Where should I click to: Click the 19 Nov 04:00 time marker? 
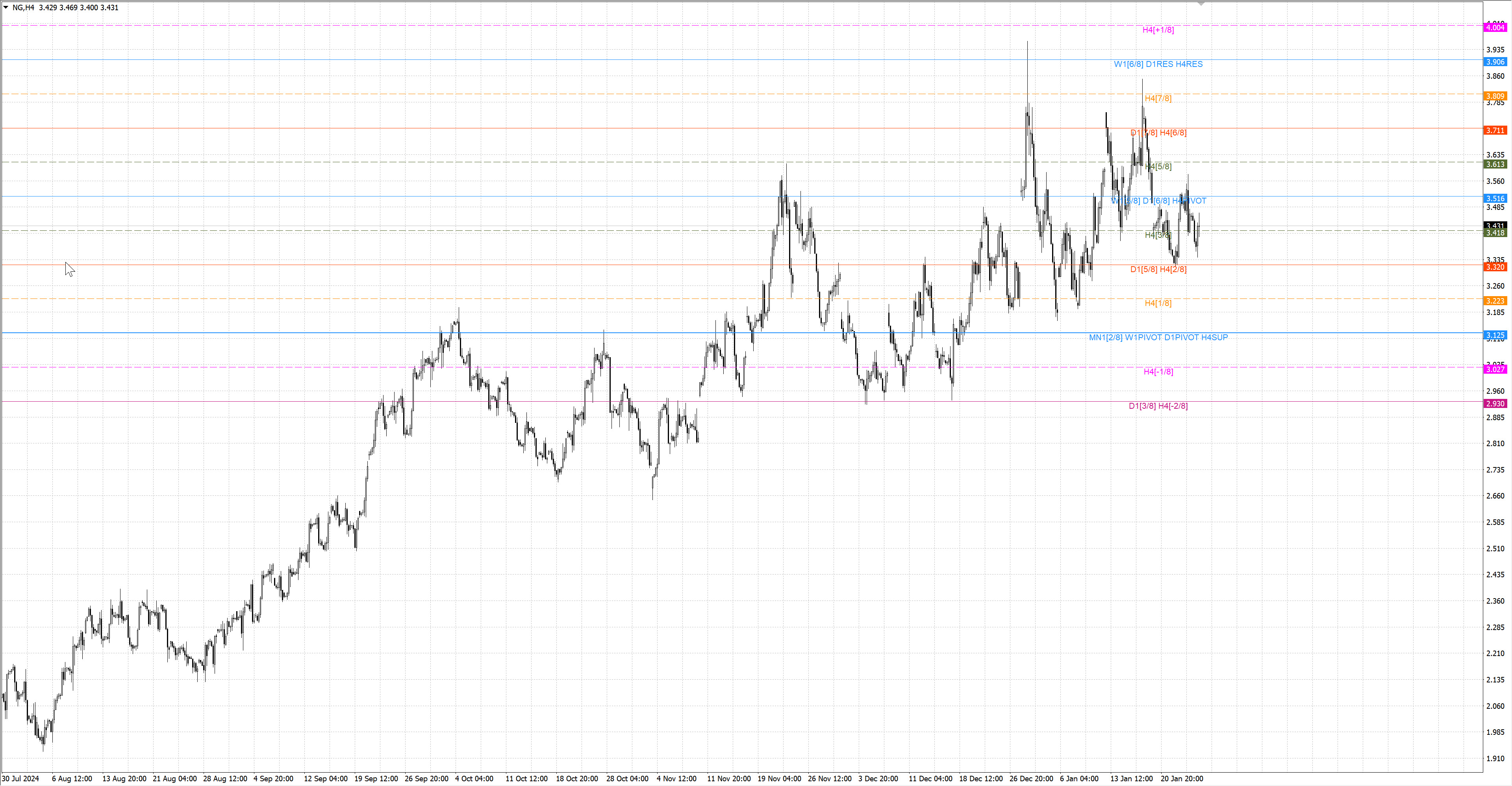click(x=779, y=779)
